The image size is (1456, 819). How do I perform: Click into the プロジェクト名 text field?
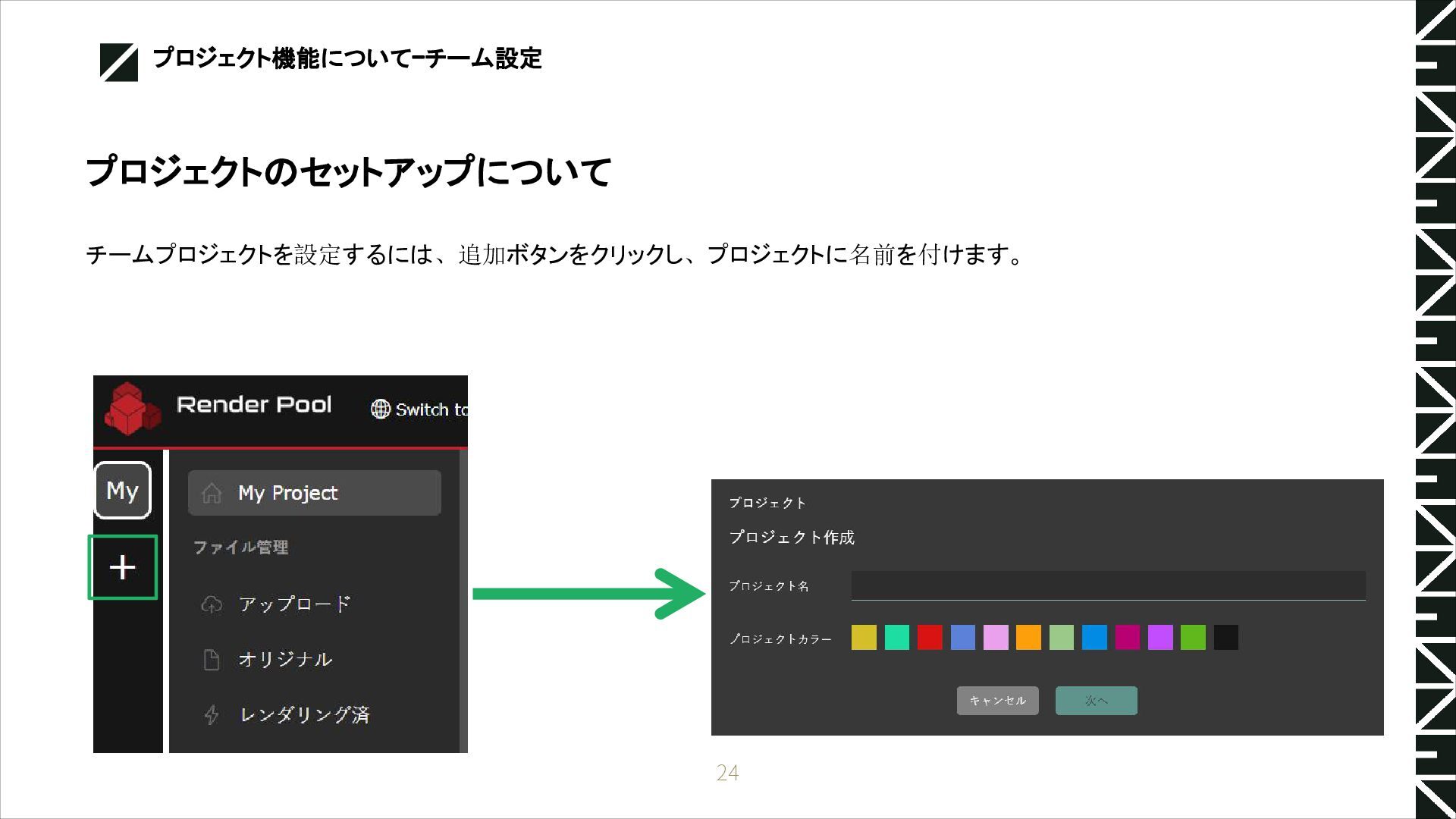(1107, 585)
